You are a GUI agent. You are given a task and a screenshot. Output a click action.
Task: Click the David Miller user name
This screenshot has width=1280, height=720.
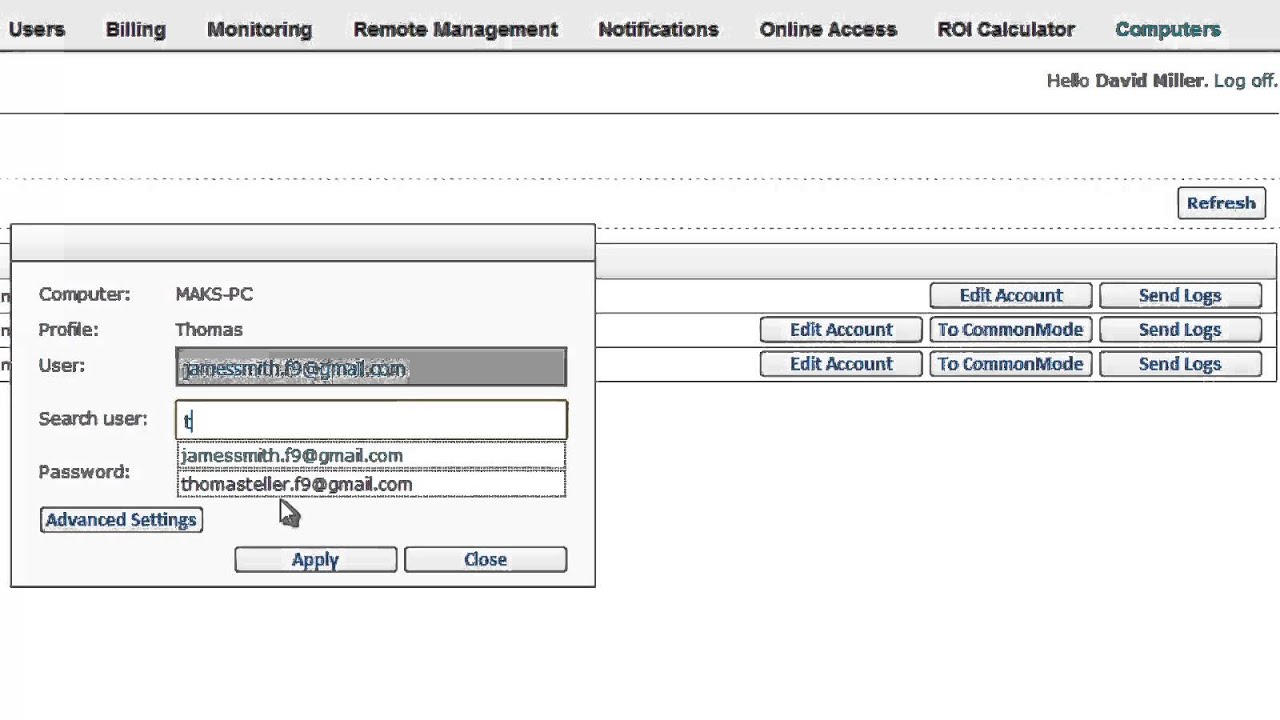[x=1150, y=80]
